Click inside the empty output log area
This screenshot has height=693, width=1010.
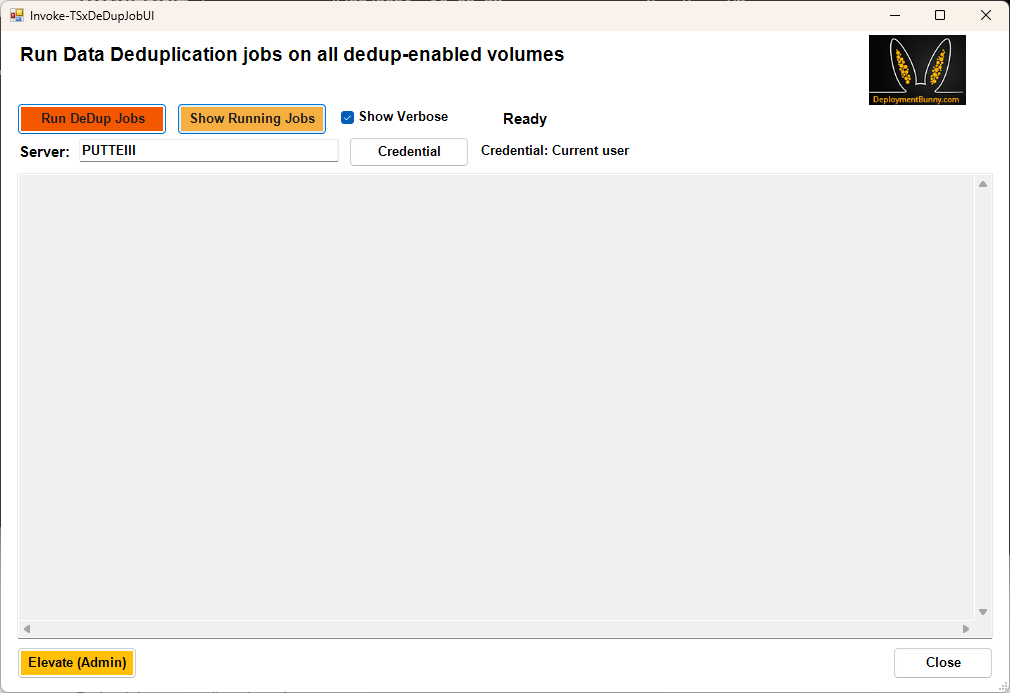click(x=496, y=397)
